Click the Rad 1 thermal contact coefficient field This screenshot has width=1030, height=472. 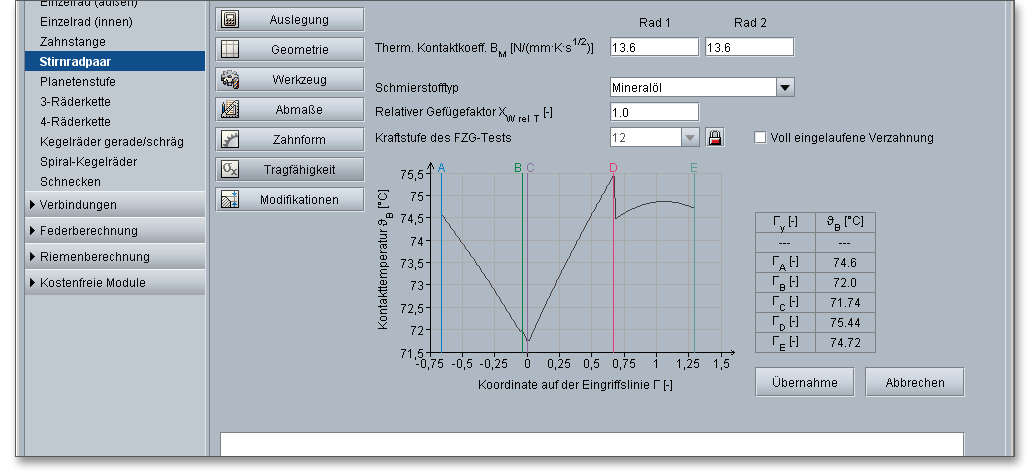[x=654, y=47]
